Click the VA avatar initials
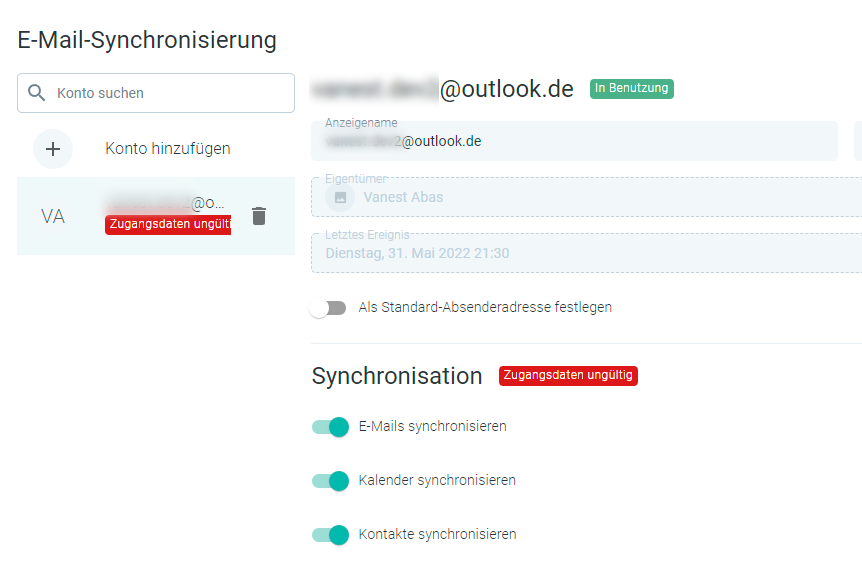The height and width of the screenshot is (568, 862). click(53, 217)
